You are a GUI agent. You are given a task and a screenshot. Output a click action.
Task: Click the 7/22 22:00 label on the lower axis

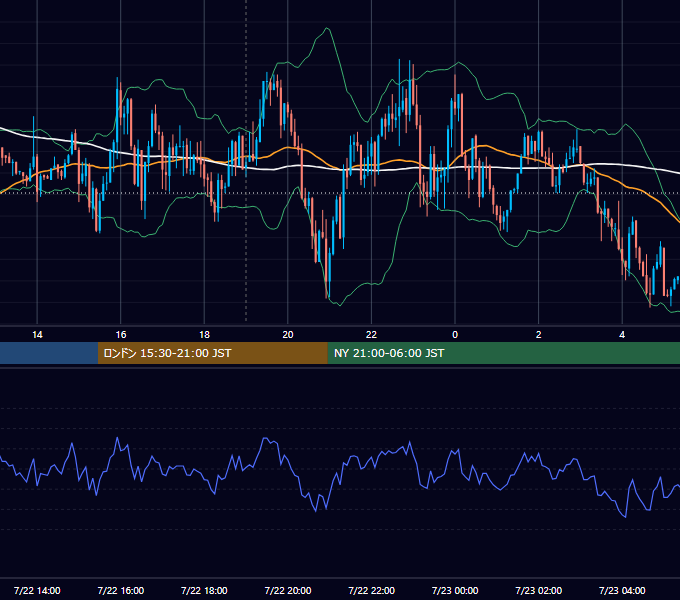pyautogui.click(x=372, y=590)
